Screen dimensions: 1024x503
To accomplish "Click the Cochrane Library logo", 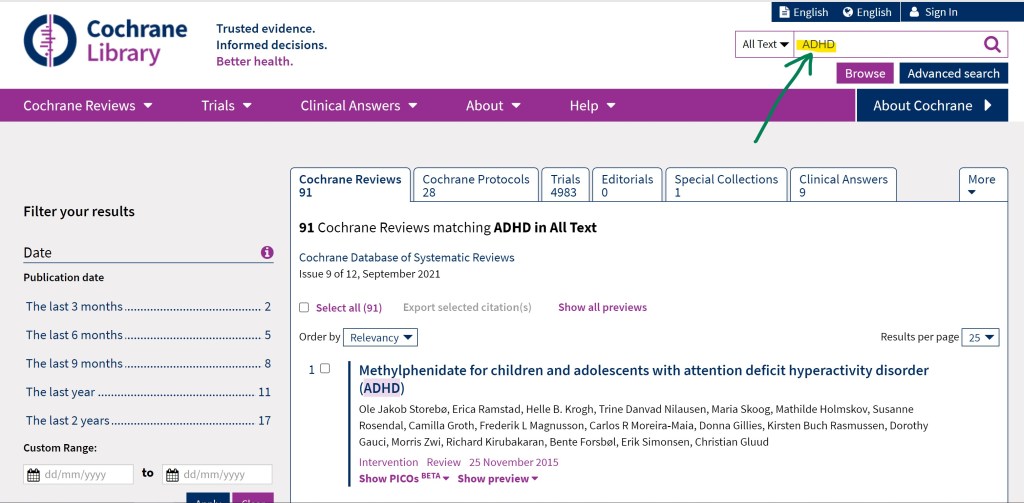I will [x=105, y=41].
